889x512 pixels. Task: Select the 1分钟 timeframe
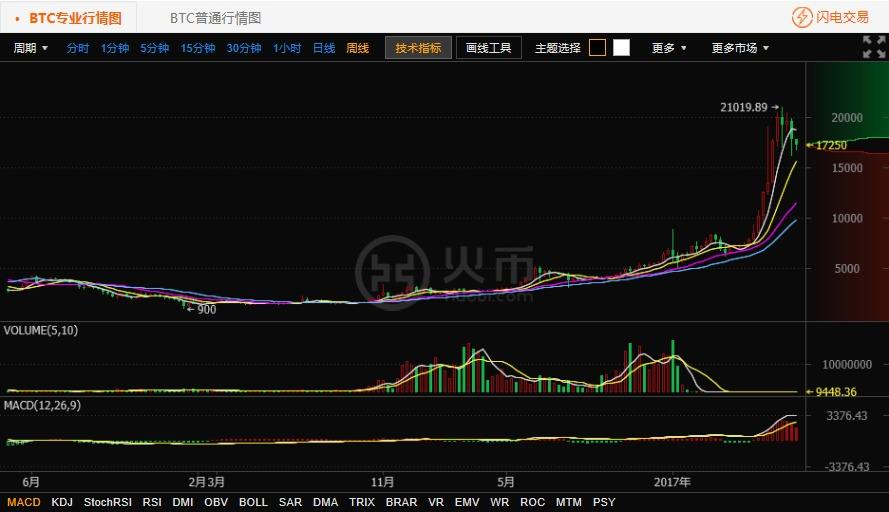(115, 48)
